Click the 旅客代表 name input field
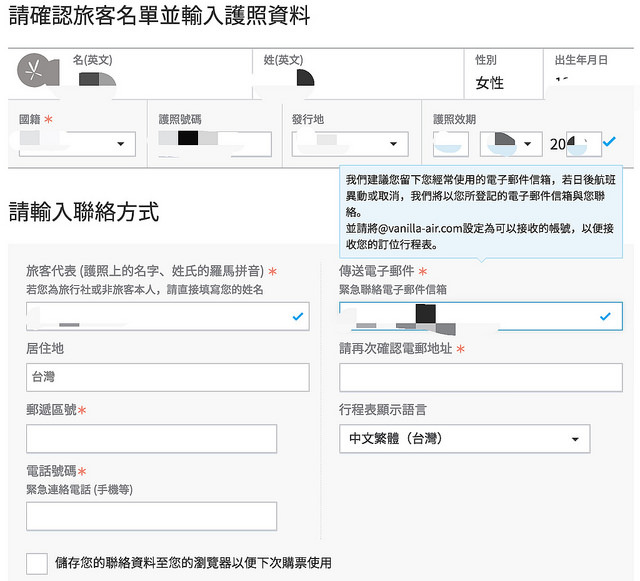 [160, 317]
